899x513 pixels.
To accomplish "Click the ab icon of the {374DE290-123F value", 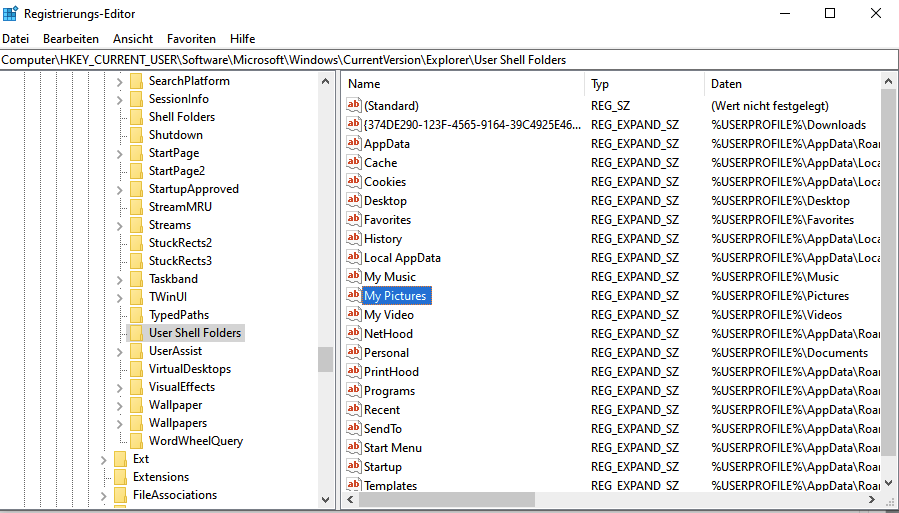I will point(354,124).
